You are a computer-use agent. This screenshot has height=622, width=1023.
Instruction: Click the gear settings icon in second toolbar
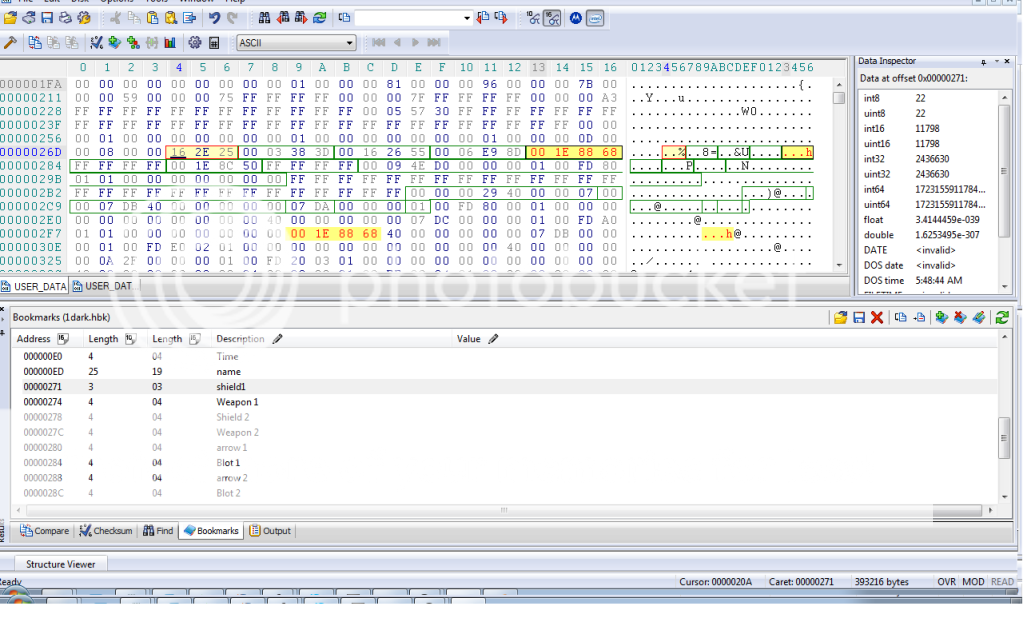195,43
